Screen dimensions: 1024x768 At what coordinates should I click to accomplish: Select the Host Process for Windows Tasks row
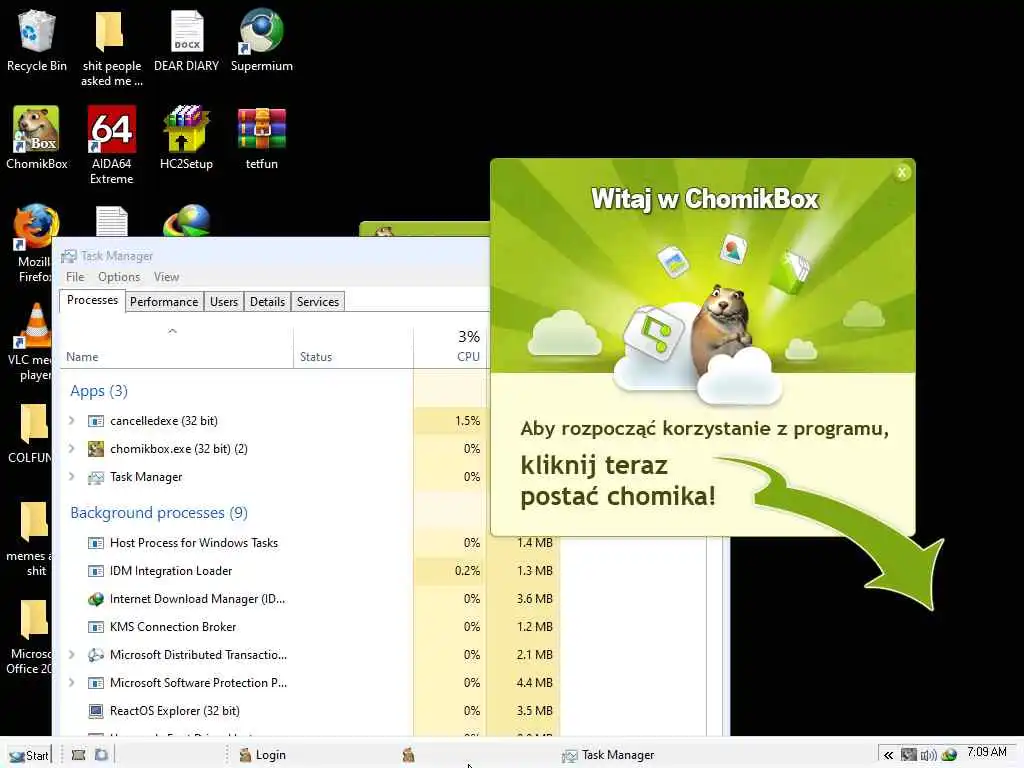click(x=310, y=543)
